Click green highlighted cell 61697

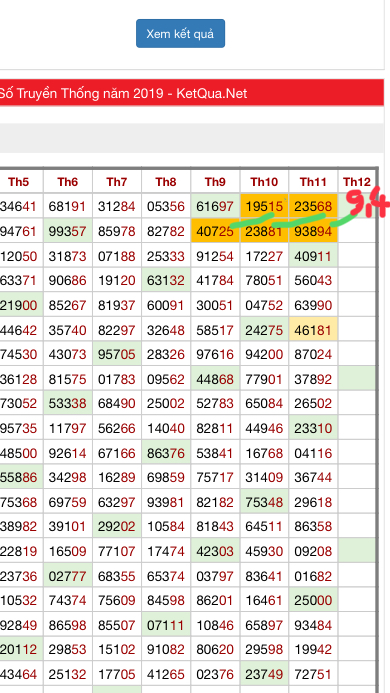pyautogui.click(x=215, y=206)
